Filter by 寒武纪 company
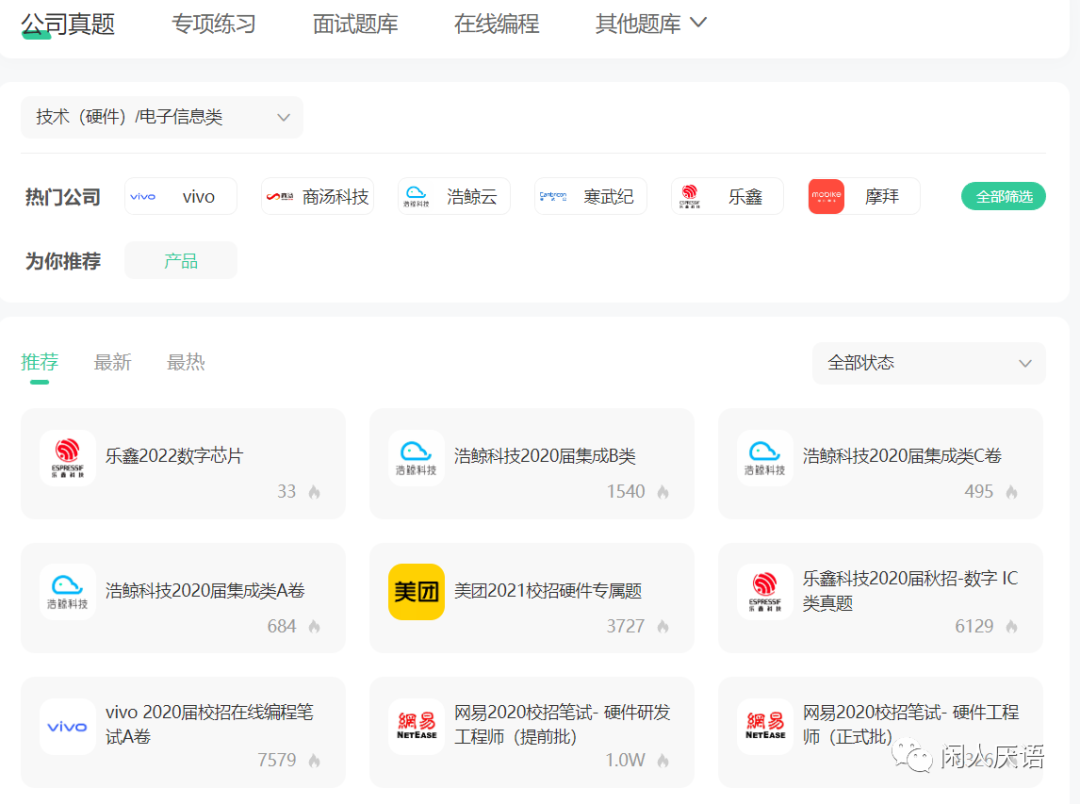Screen dimensions: 1080x804 pyautogui.click(x=608, y=197)
